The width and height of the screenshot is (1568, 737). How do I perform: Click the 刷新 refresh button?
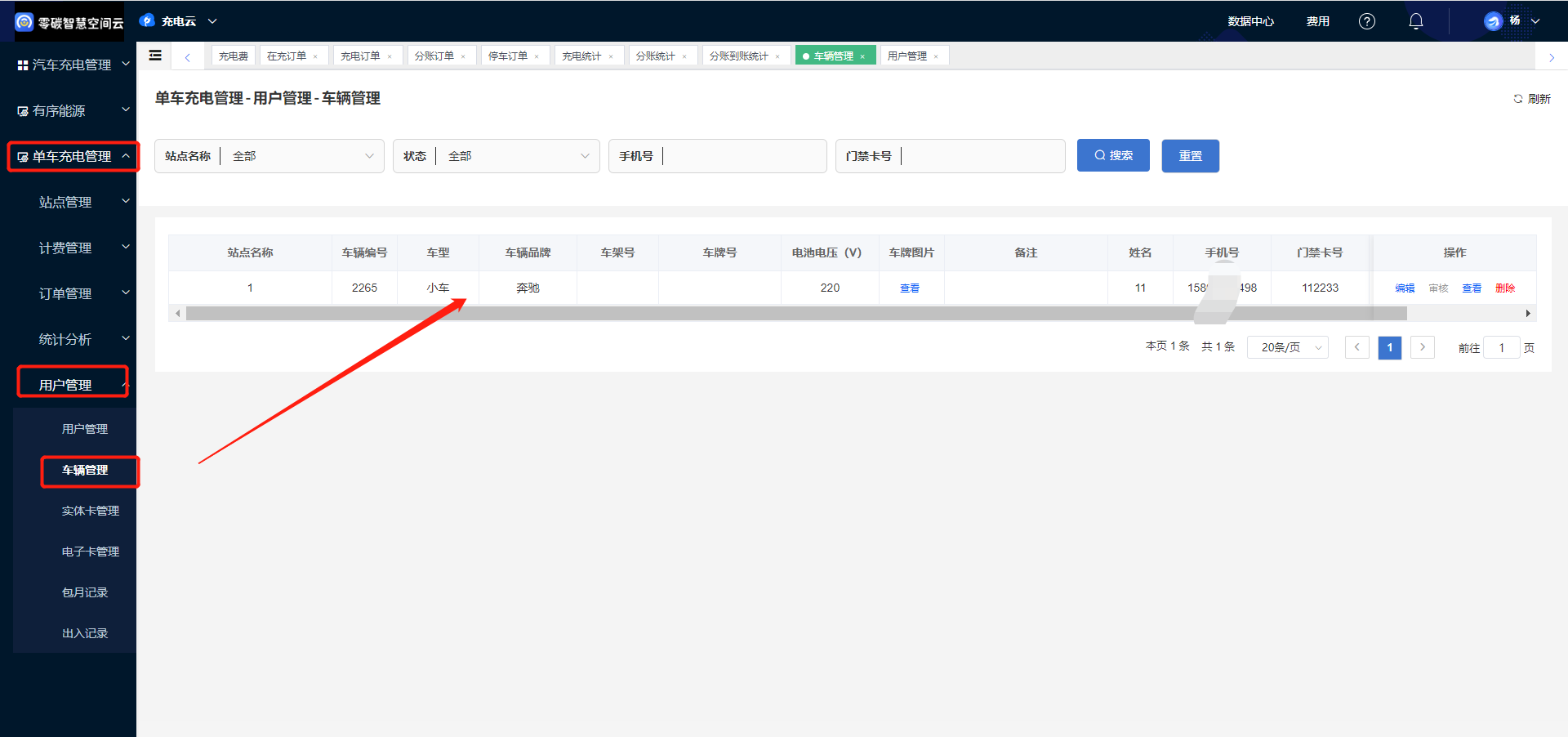click(x=1532, y=98)
